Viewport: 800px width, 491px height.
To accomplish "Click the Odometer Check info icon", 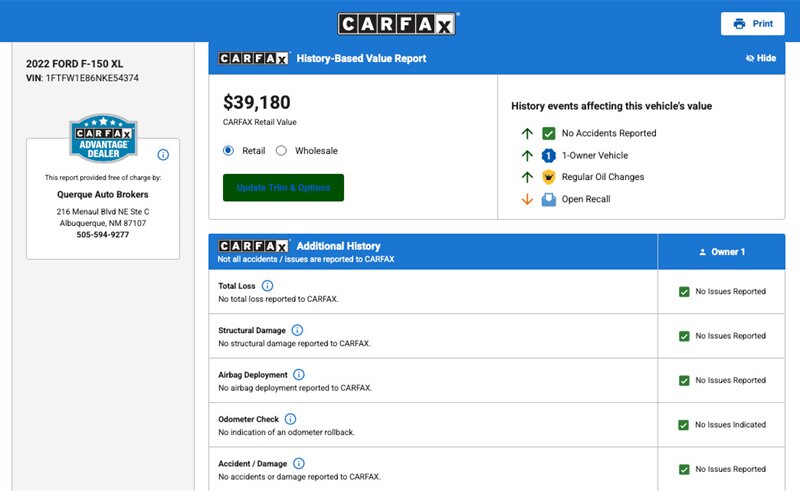I will click(290, 419).
